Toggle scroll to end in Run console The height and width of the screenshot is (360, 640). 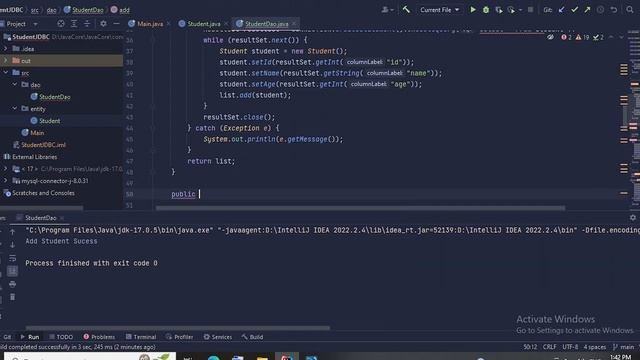(x=13, y=271)
